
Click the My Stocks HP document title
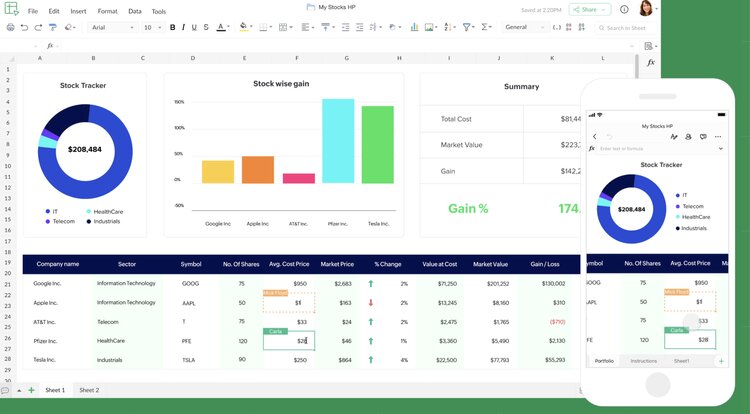coord(337,7)
